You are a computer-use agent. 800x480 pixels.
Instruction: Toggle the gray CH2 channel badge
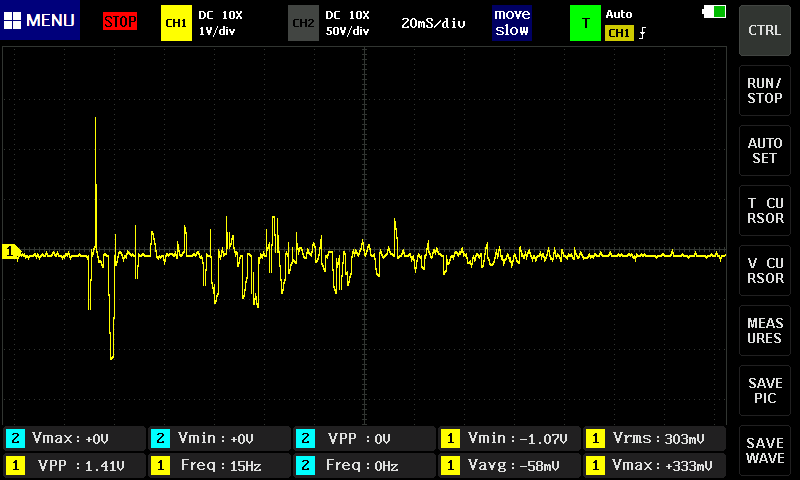point(303,22)
